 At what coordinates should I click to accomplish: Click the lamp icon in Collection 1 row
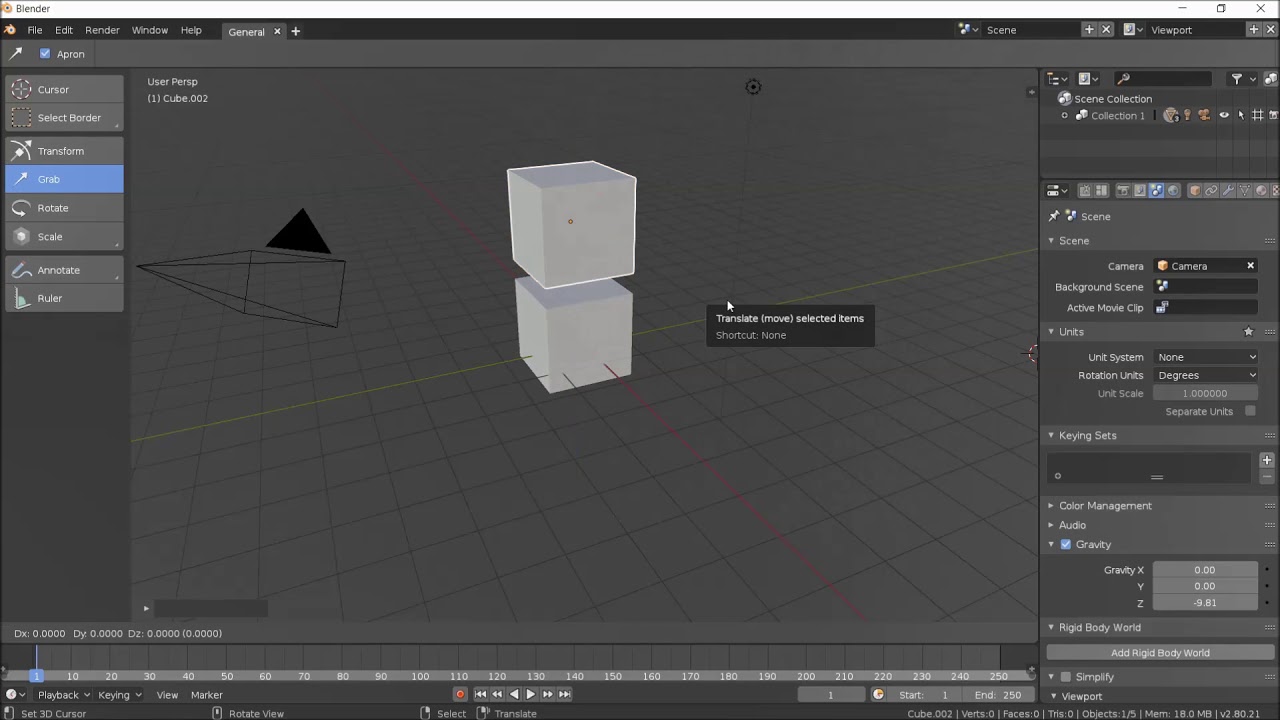tap(1187, 115)
